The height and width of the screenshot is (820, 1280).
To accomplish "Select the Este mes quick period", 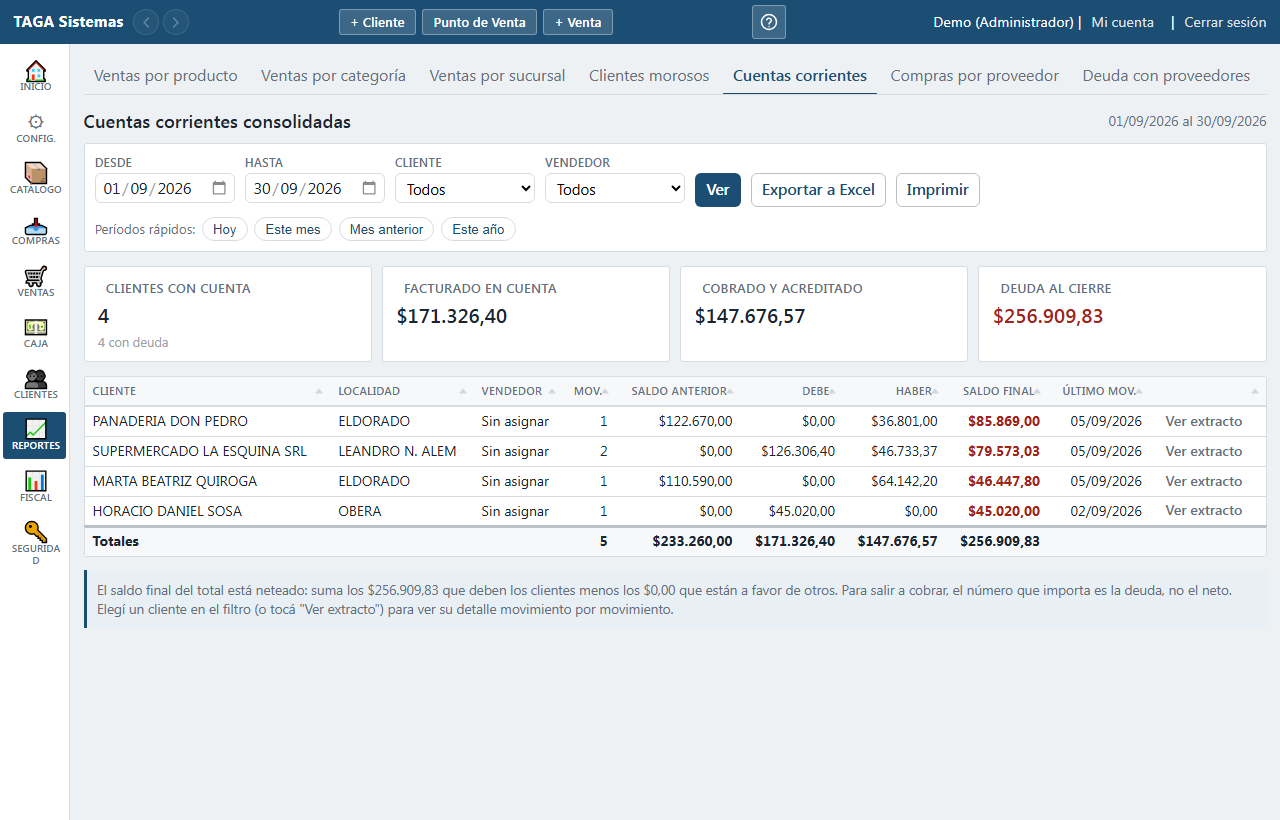I will click(293, 229).
